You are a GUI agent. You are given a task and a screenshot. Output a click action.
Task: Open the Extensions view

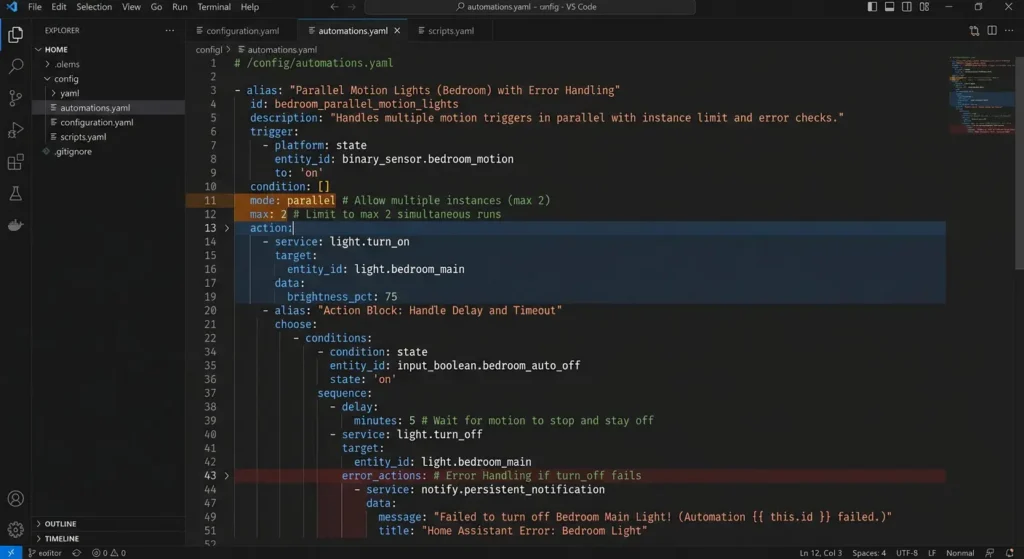[x=15, y=161]
